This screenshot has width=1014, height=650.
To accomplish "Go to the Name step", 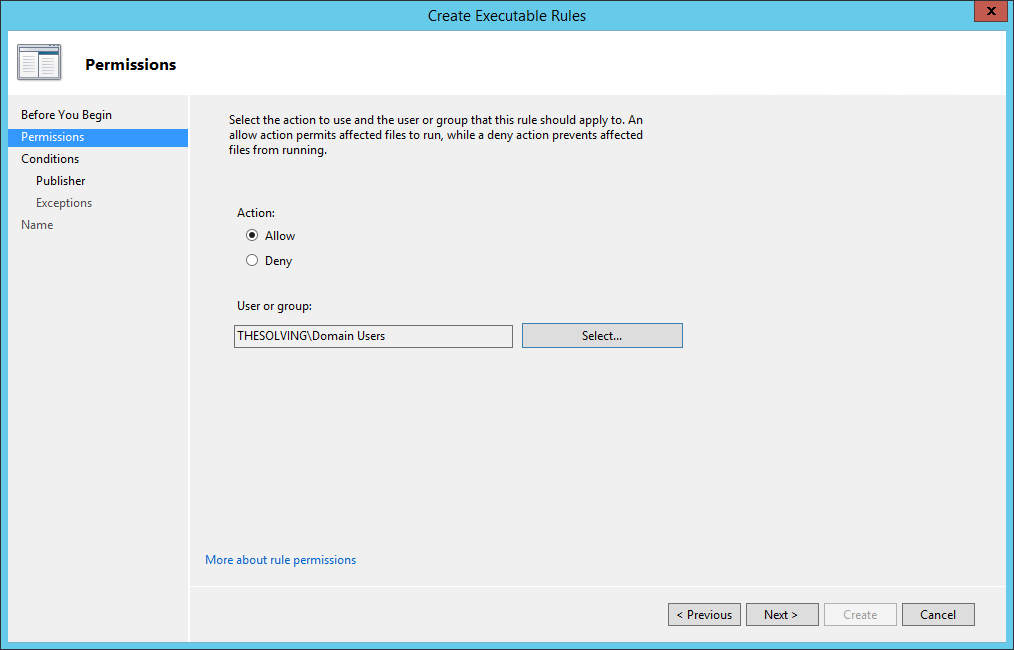I will point(37,224).
